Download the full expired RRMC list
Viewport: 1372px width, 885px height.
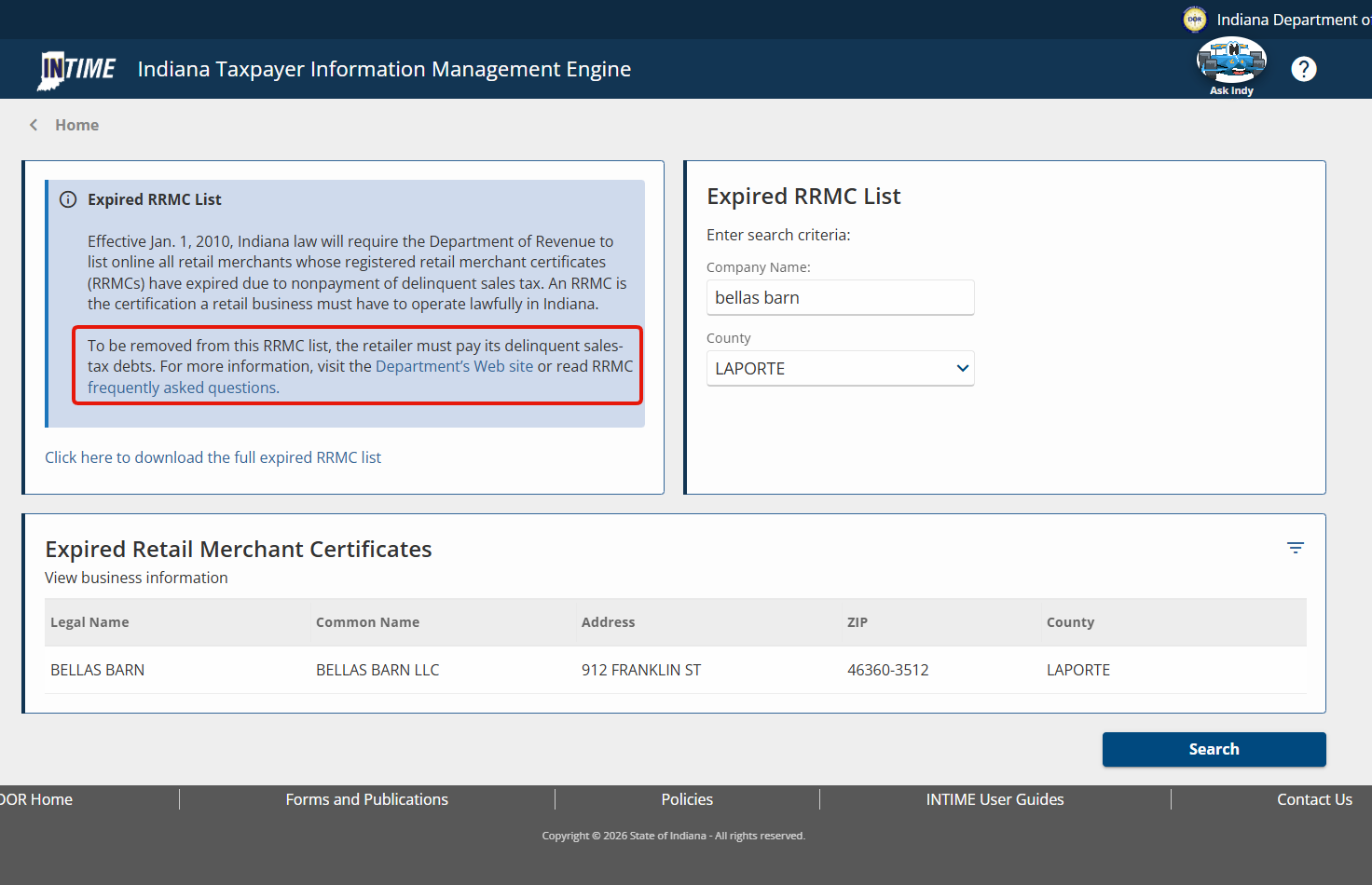coord(213,457)
